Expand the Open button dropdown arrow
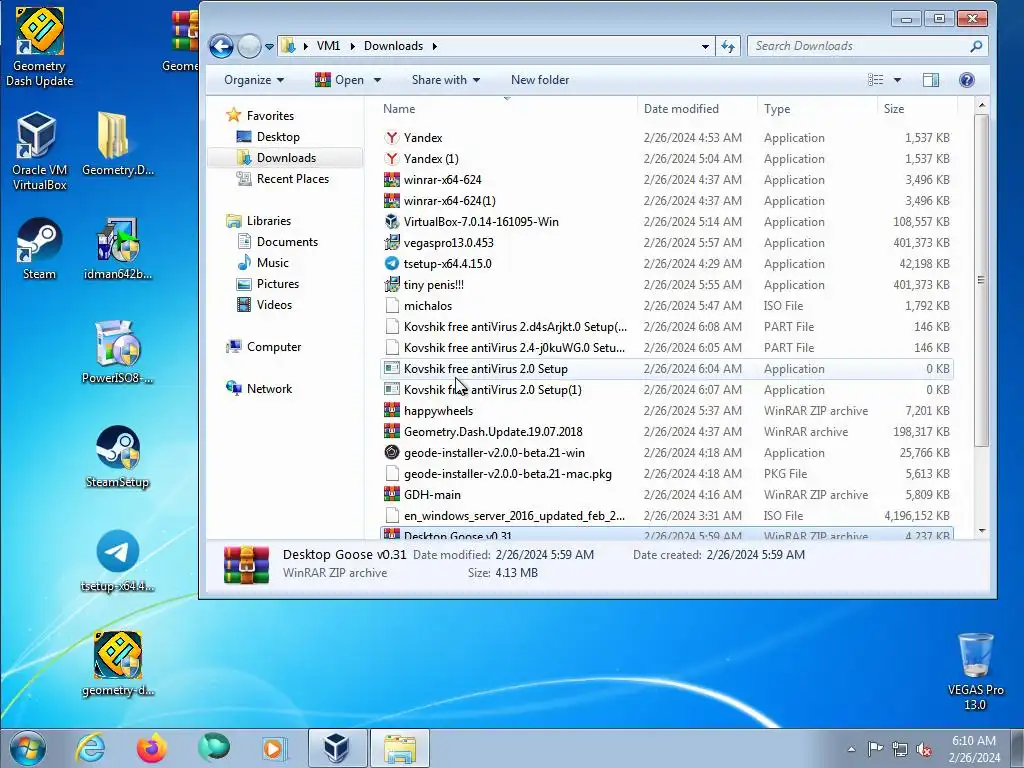Image resolution: width=1024 pixels, height=768 pixels. [x=377, y=80]
